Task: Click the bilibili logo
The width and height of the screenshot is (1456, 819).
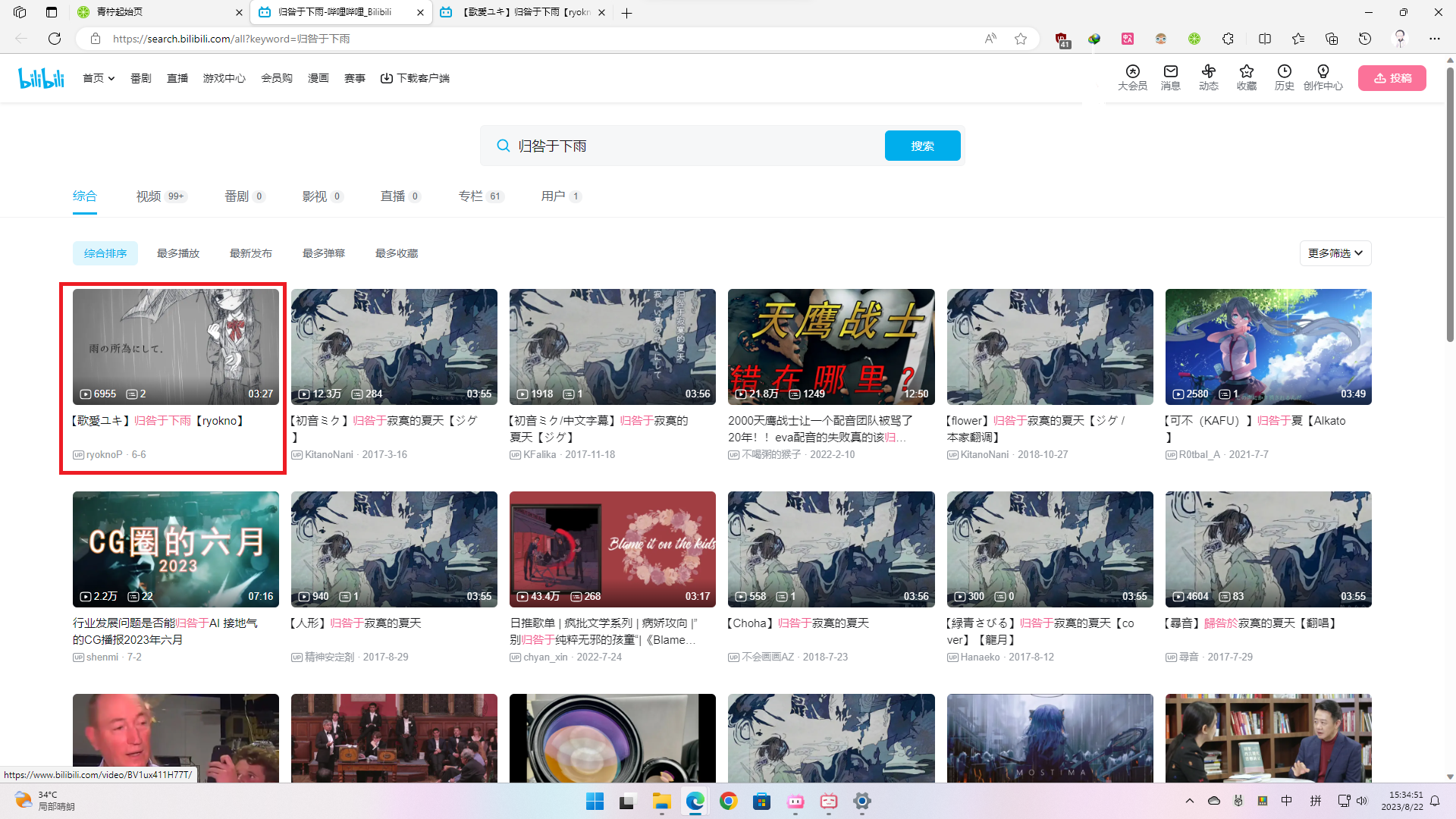Action: [41, 77]
